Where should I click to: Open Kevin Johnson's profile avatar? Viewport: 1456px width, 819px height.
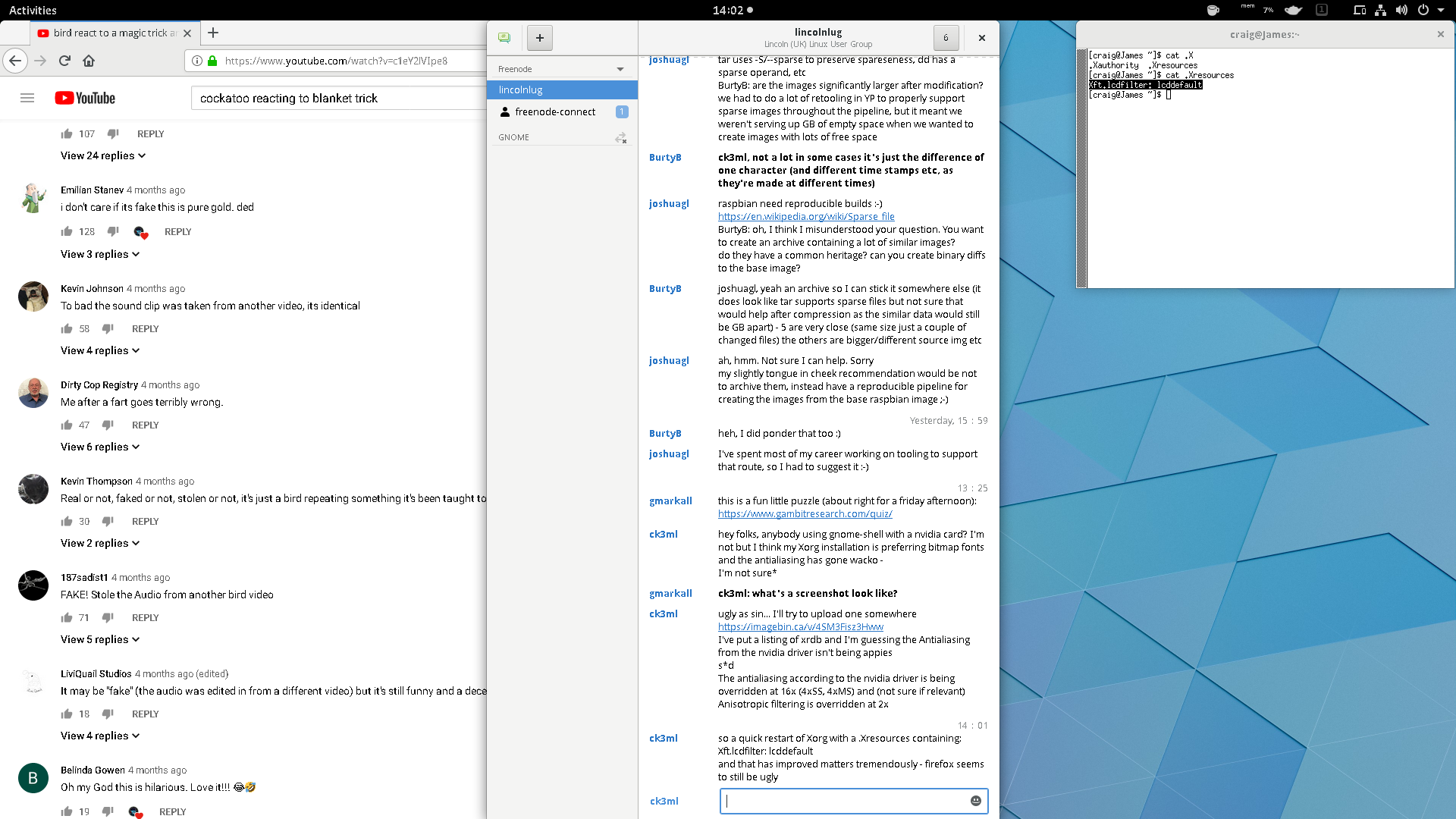(x=33, y=297)
